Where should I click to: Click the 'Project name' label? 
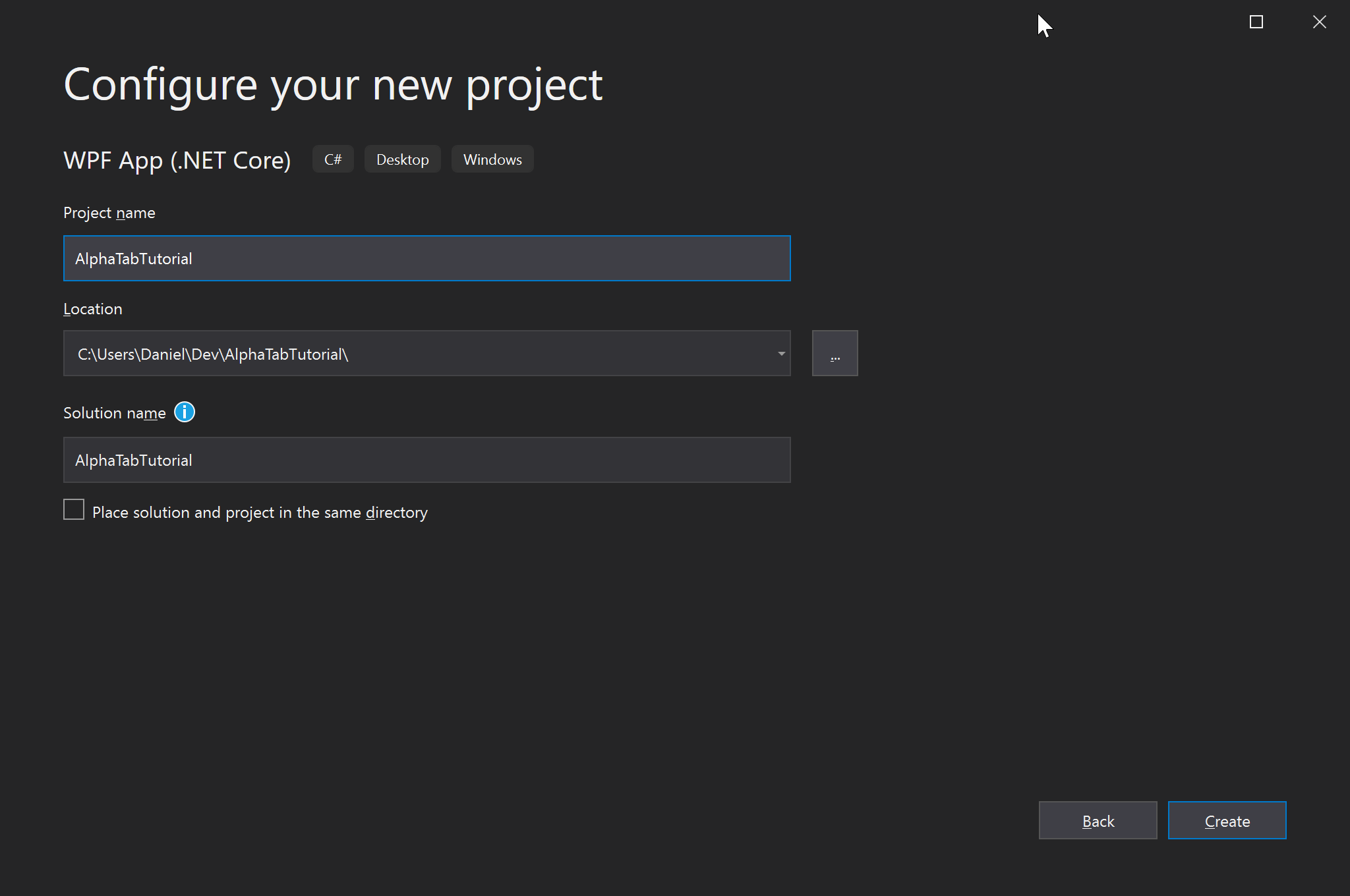pos(109,213)
